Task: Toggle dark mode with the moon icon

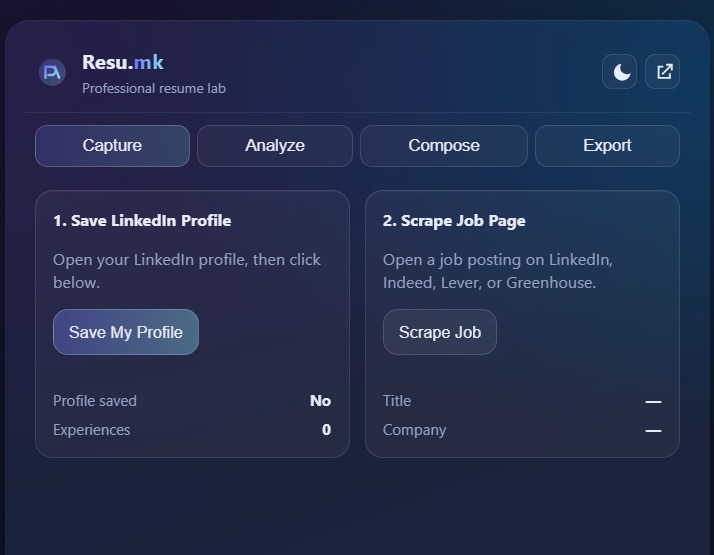Action: (x=619, y=71)
